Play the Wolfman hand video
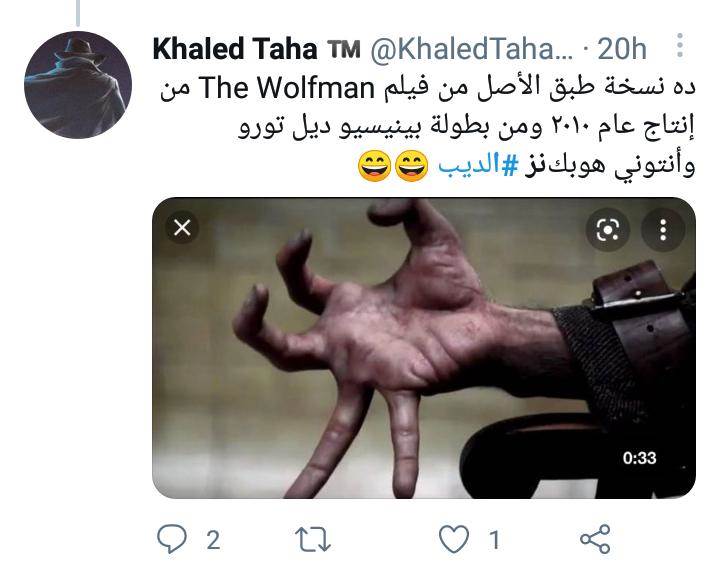Screen dimensions: 720x578 pos(424,348)
